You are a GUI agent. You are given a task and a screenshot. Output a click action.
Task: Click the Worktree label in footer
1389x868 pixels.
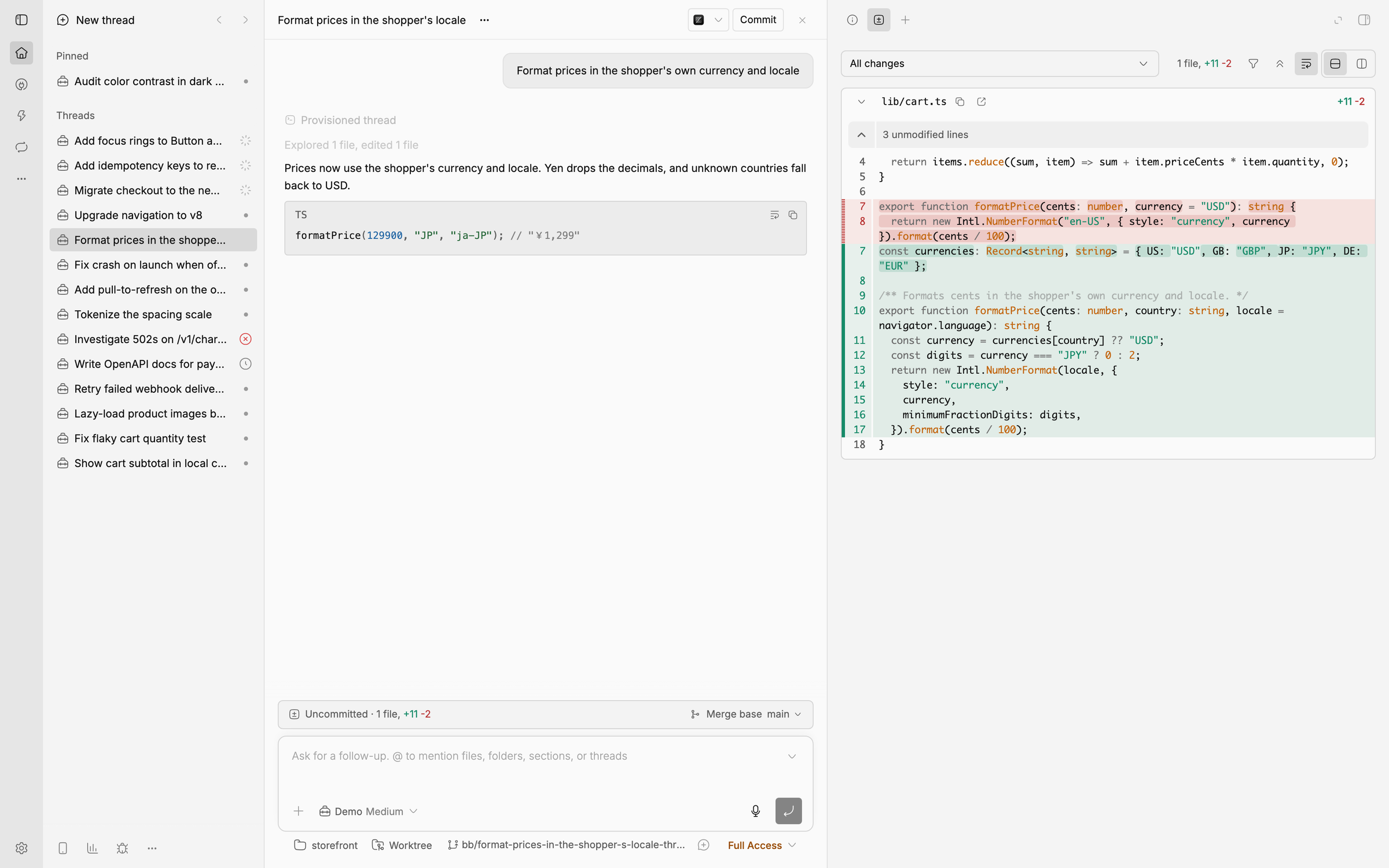coord(402,845)
